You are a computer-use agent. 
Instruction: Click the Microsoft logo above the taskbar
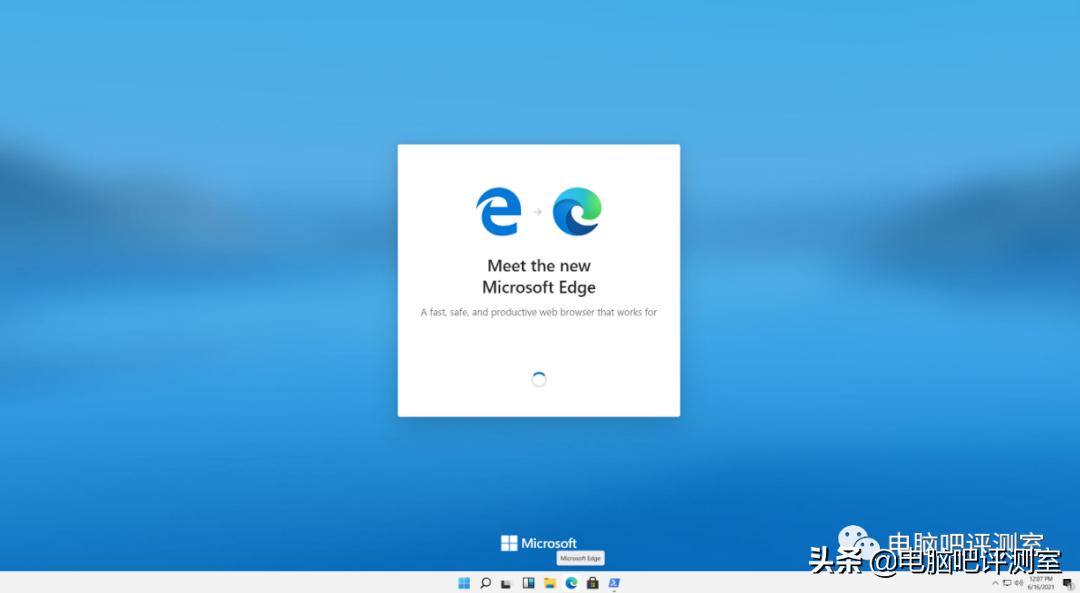pos(541,543)
